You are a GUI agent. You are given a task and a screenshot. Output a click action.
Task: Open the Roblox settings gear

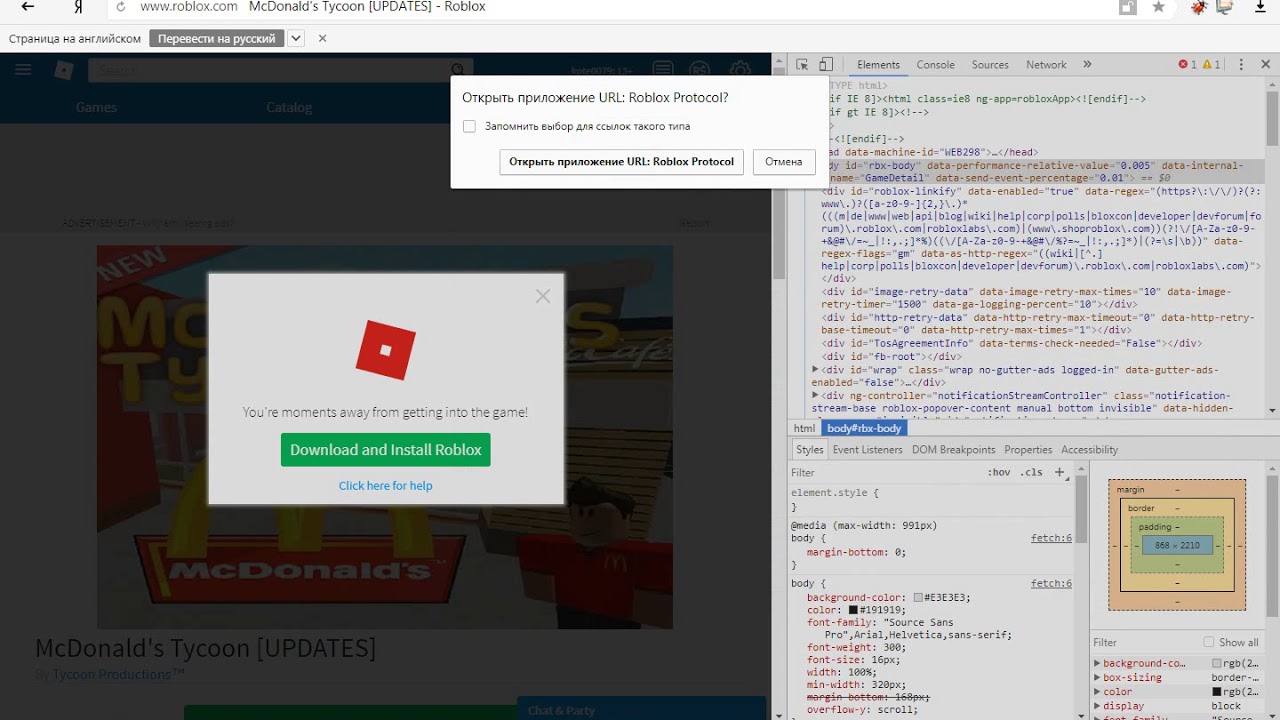pos(740,69)
